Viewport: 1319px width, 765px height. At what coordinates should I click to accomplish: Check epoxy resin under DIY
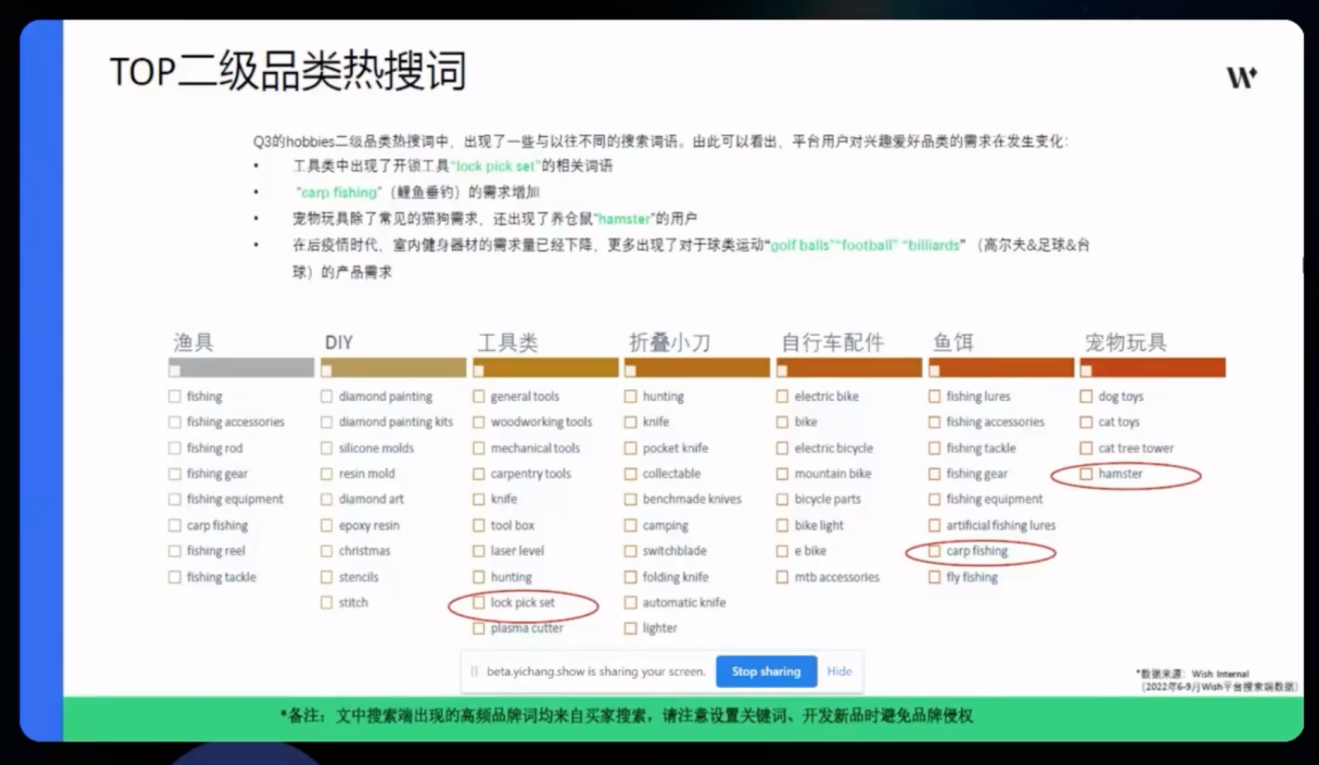pyautogui.click(x=326, y=525)
